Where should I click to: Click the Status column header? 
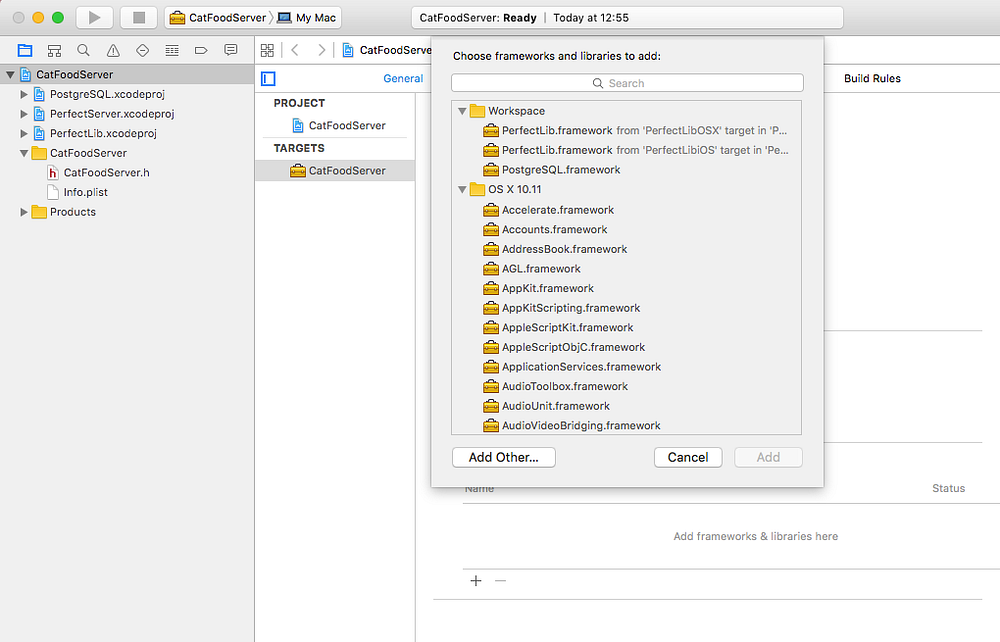[x=948, y=488]
